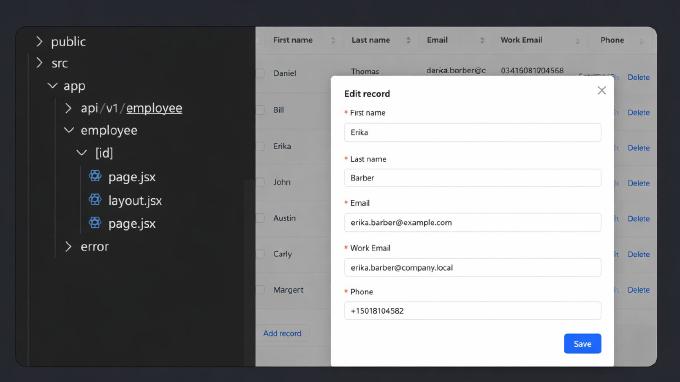The image size is (680, 382).
Task: Select the public folder label
Action: (x=69, y=42)
